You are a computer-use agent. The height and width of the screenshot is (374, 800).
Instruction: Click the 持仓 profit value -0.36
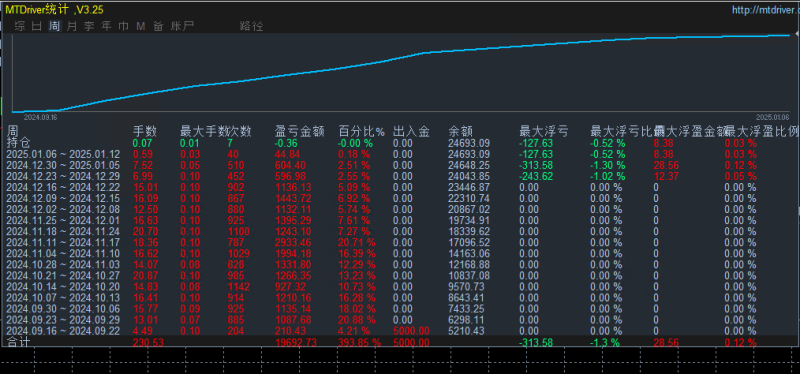pyautogui.click(x=287, y=143)
